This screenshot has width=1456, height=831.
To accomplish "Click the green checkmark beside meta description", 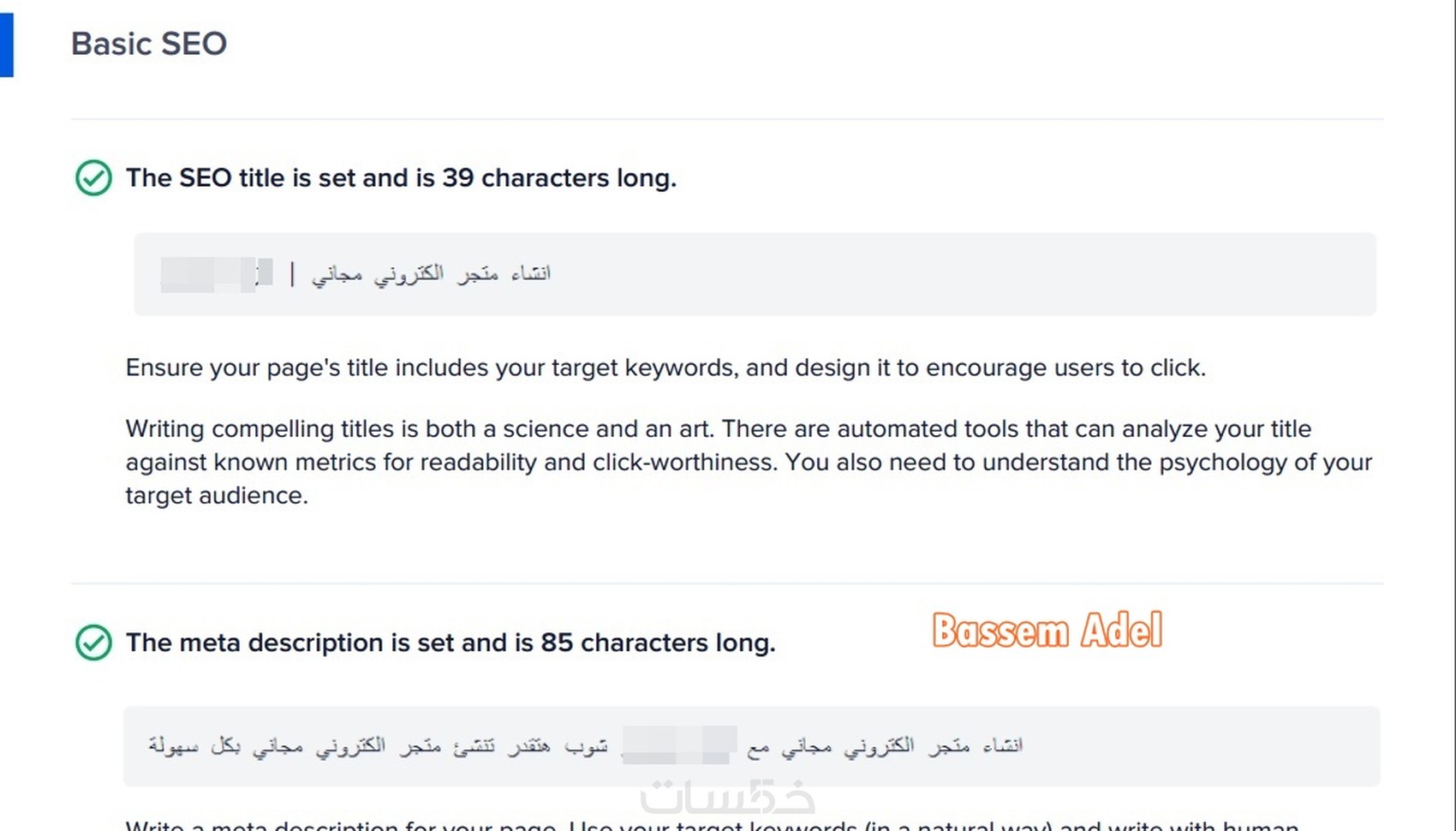I will click(93, 643).
